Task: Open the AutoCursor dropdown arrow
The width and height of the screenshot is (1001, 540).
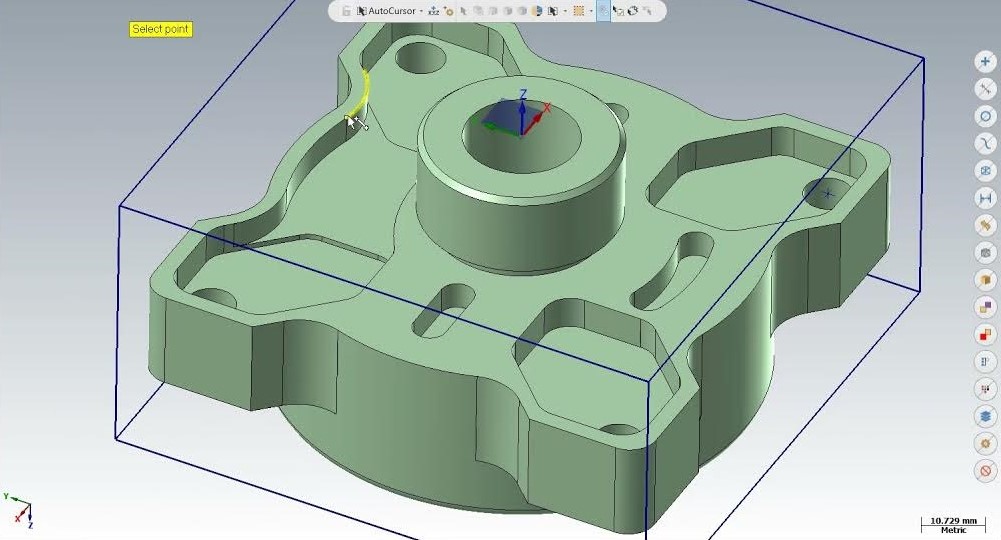Action: 421,11
